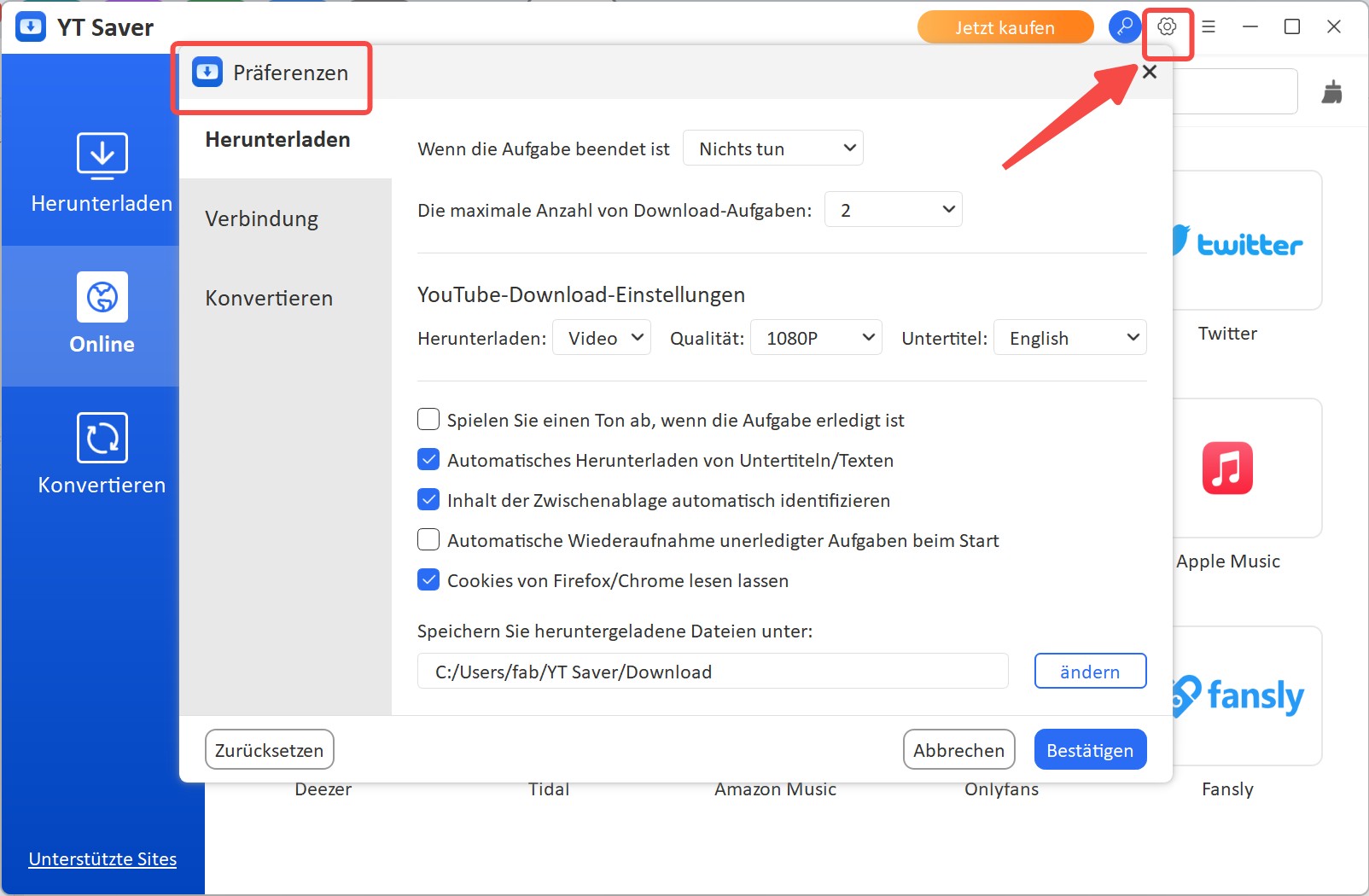Open the hamburger menu in title bar
The width and height of the screenshot is (1369, 896).
[1209, 26]
